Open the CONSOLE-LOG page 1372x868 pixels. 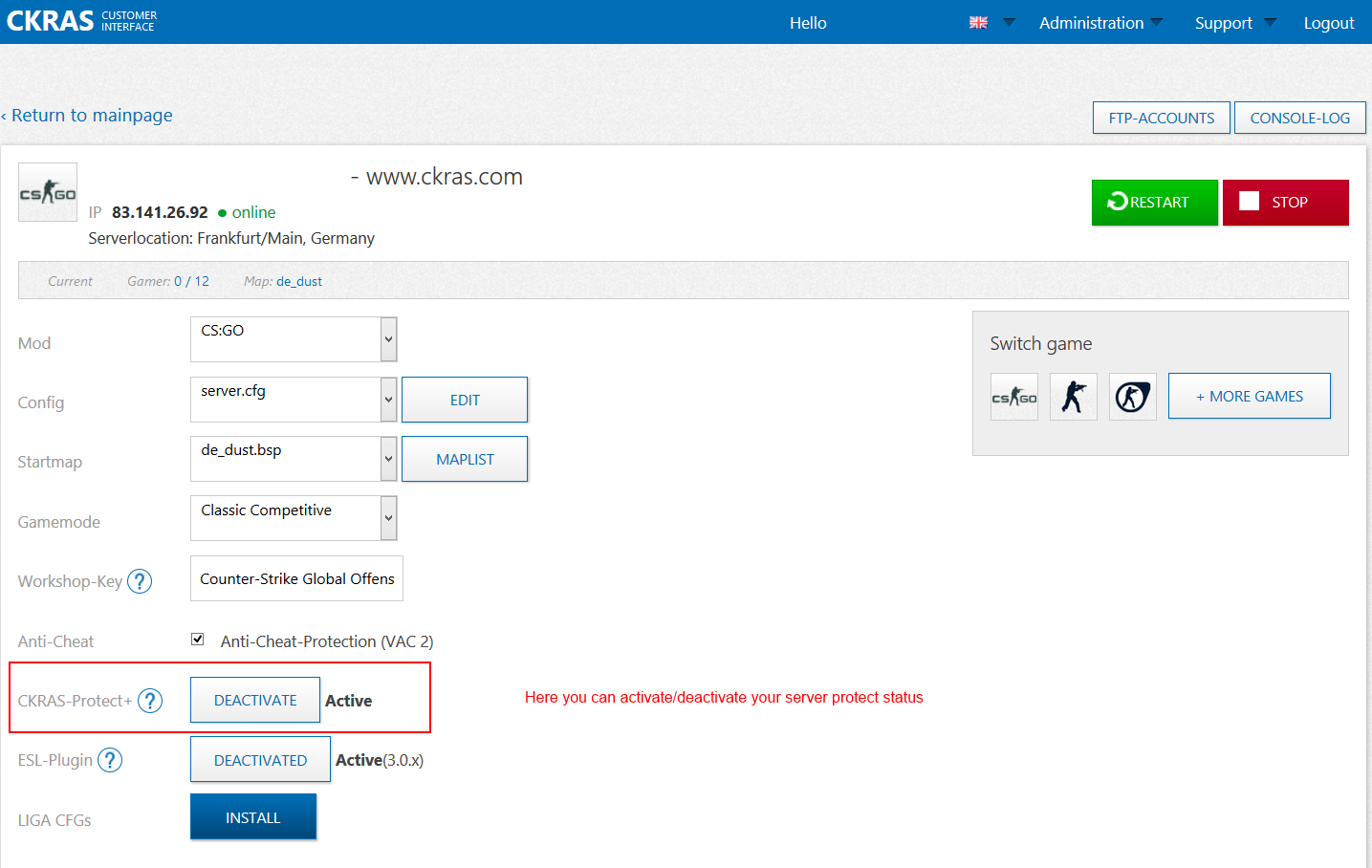[x=1300, y=118]
